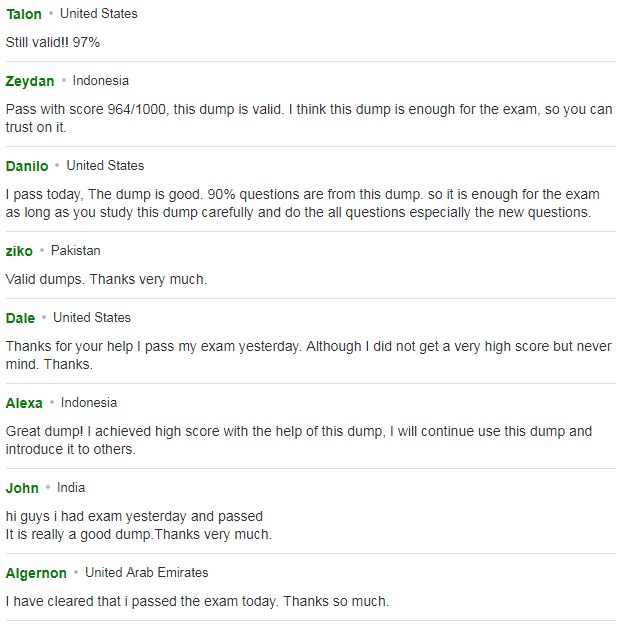Screen dimensions: 621x627
Task: Click the Algernon username
Action: (x=36, y=573)
